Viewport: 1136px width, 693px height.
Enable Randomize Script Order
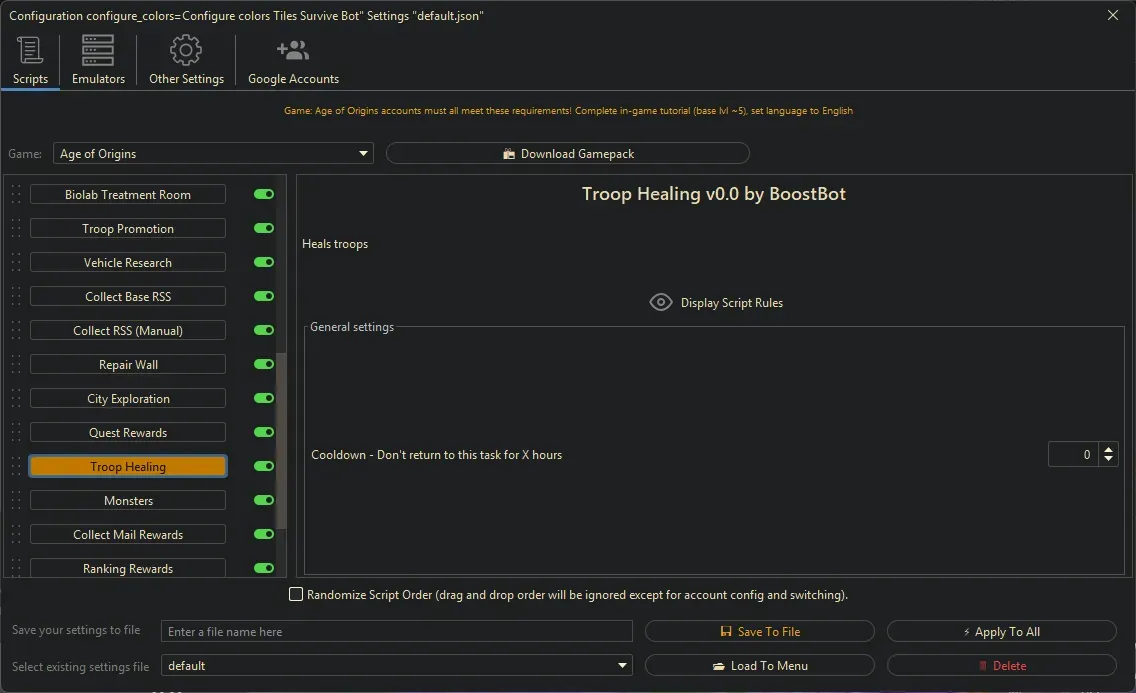[296, 594]
